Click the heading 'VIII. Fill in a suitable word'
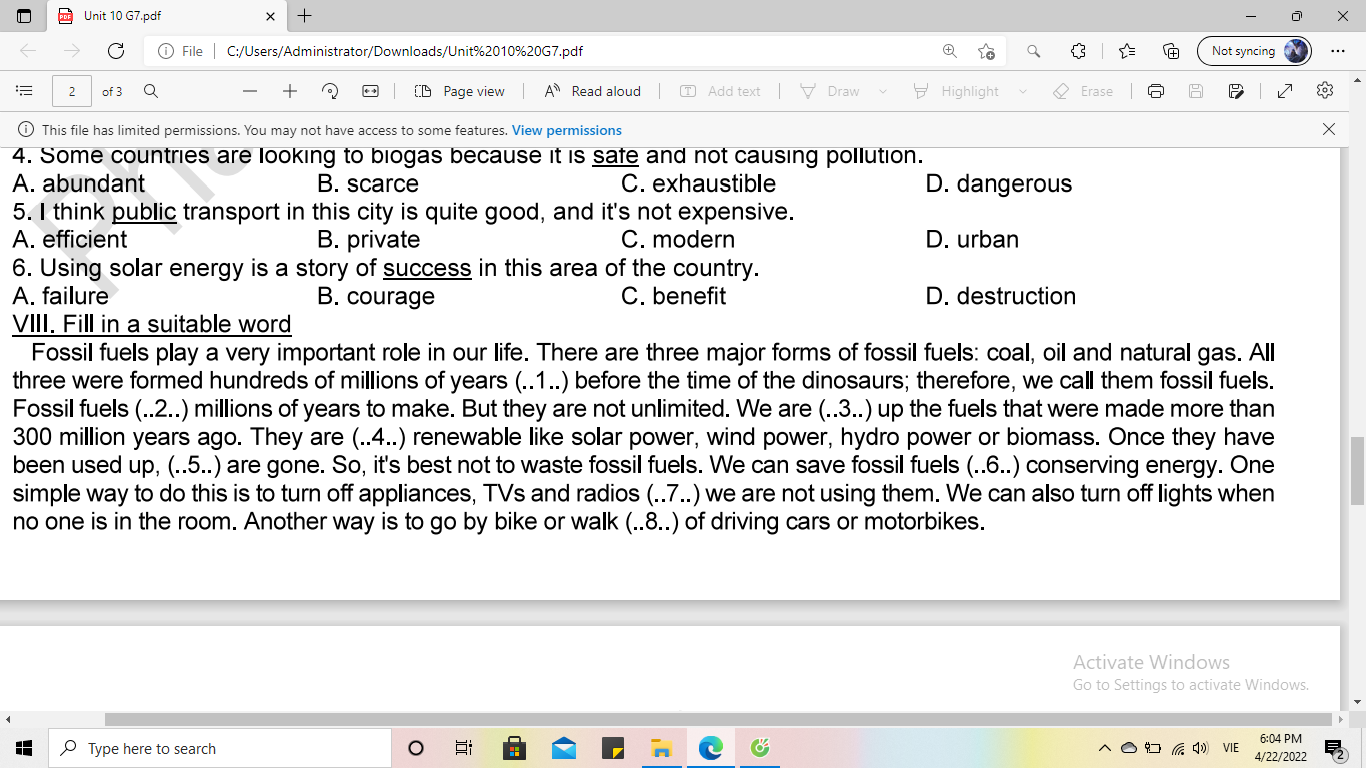Image resolution: width=1366 pixels, height=768 pixels. point(152,324)
